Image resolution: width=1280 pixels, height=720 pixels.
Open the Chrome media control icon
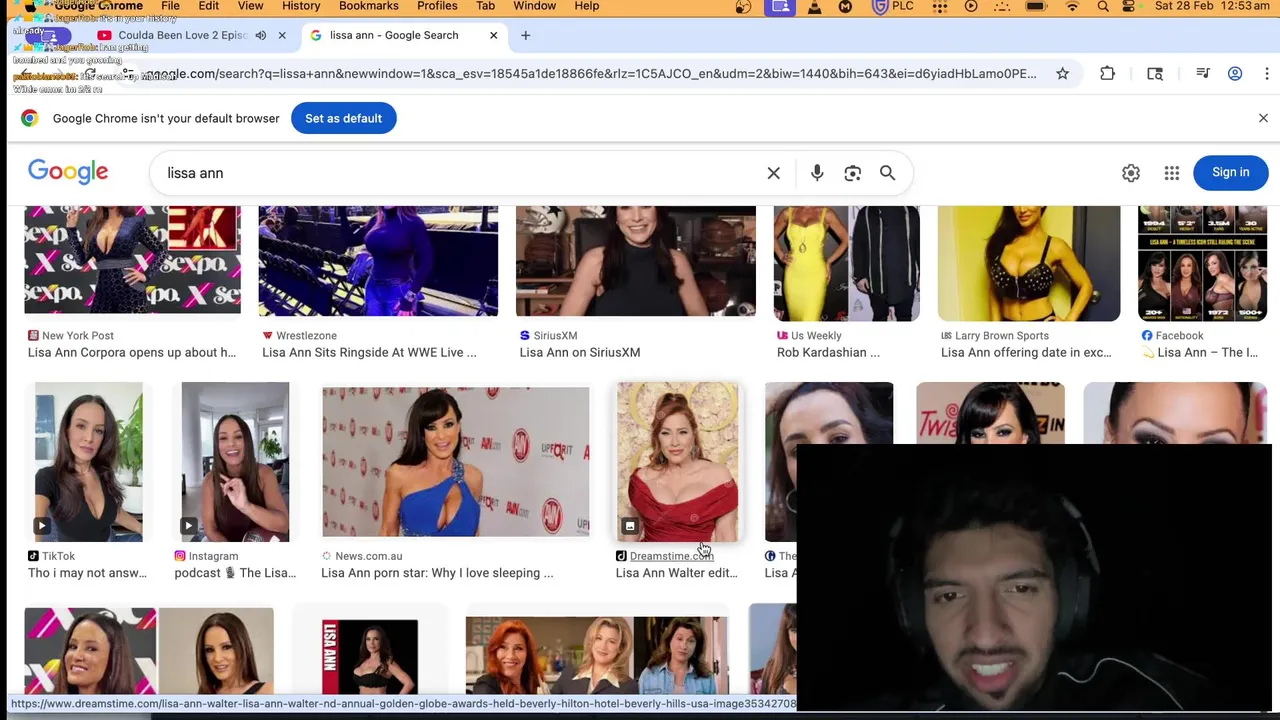(1203, 74)
